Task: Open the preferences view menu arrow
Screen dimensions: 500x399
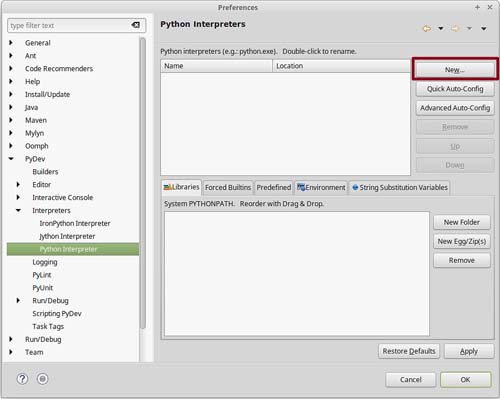Action: click(x=484, y=29)
